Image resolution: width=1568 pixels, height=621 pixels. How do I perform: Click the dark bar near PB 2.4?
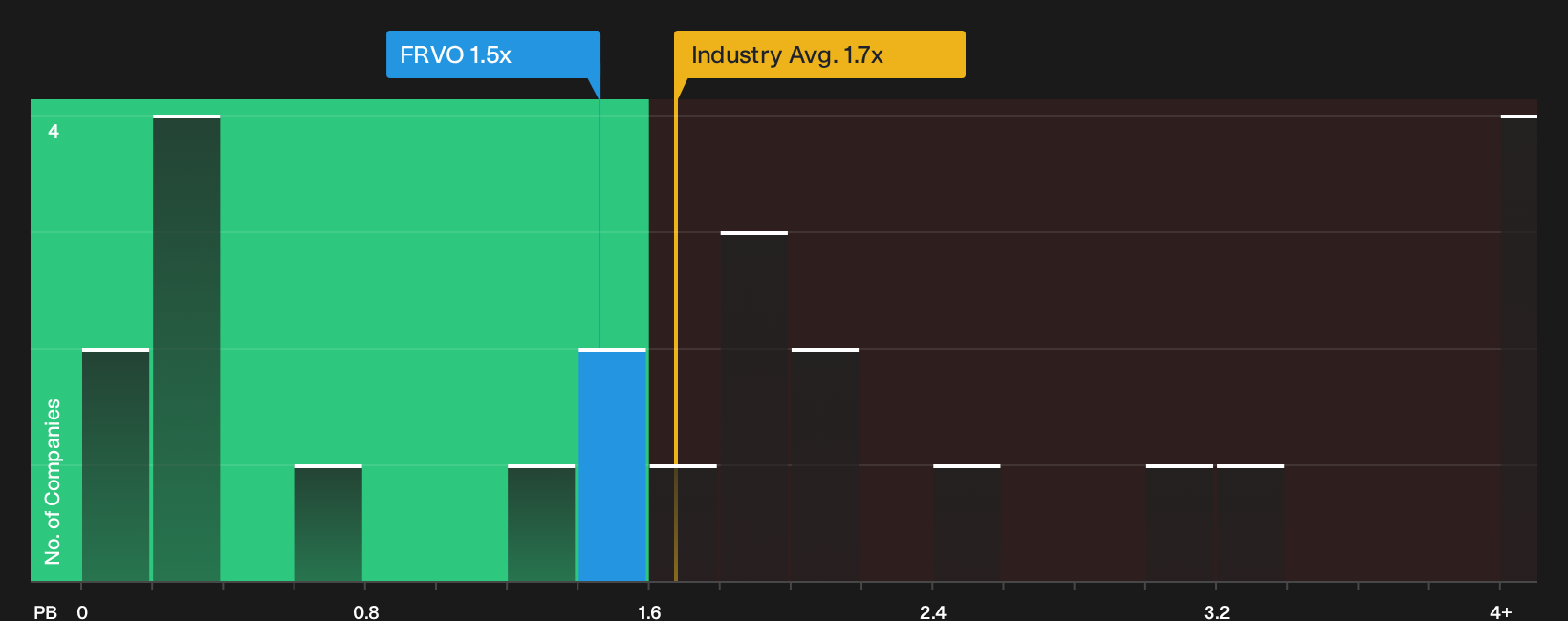(x=967, y=524)
